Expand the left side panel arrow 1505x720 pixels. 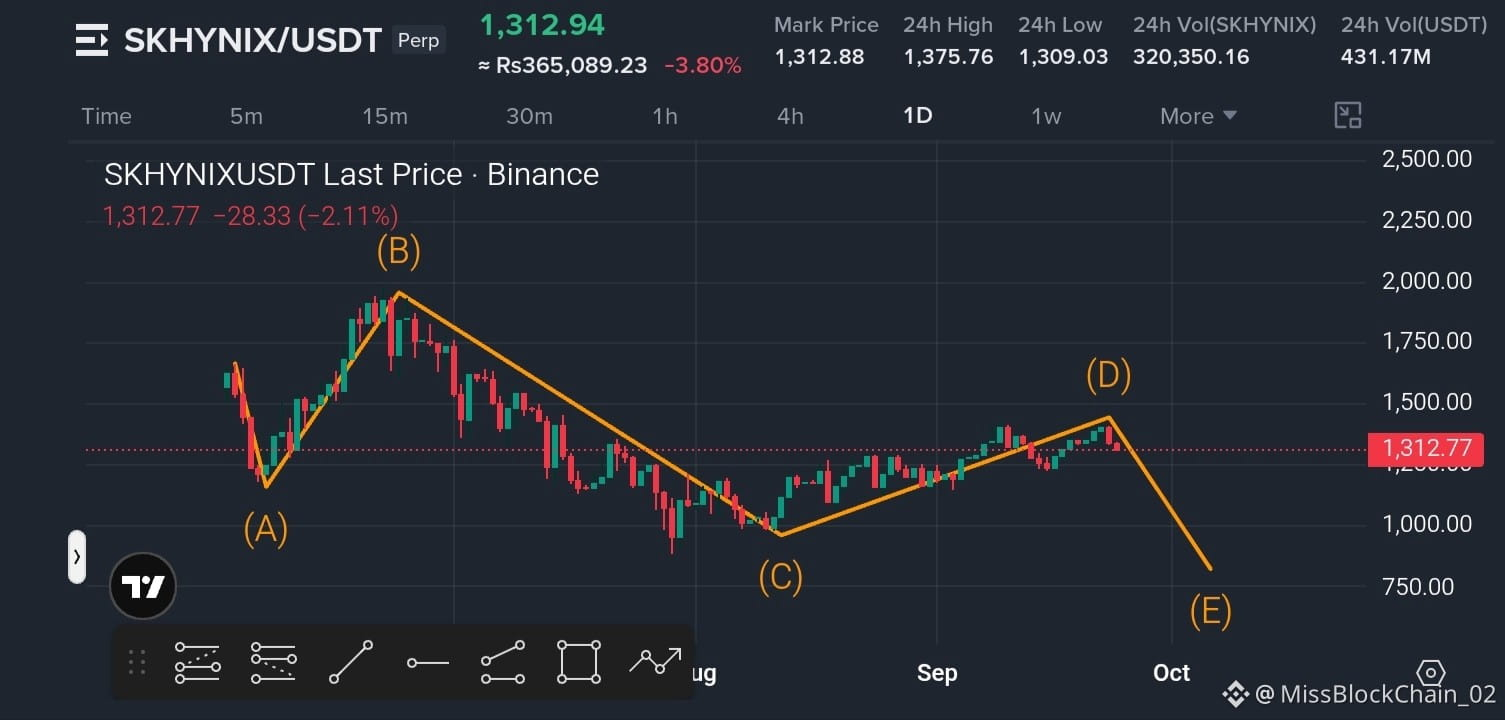77,556
